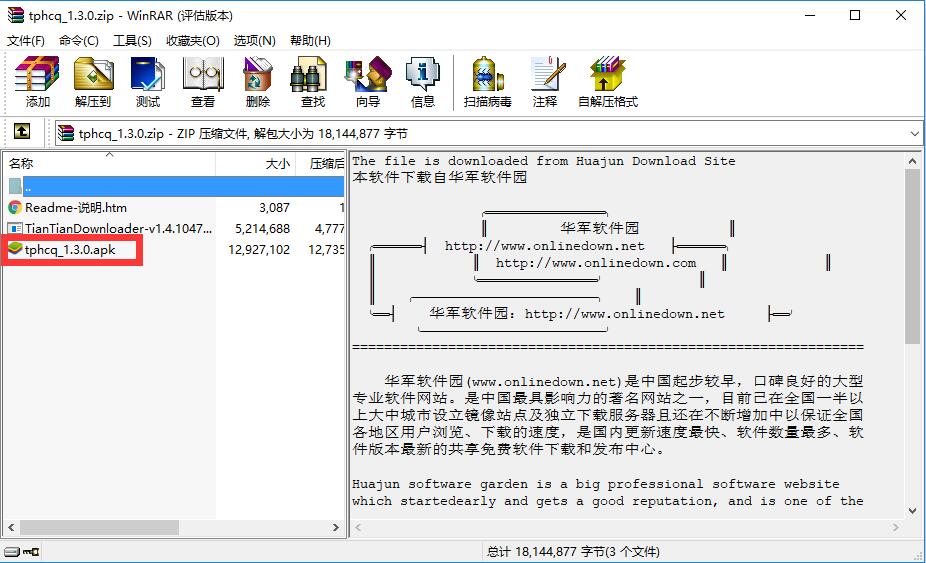Image resolution: width=926 pixels, height=563 pixels.
Task: Click size value 5,214,688
Action: coord(262,229)
